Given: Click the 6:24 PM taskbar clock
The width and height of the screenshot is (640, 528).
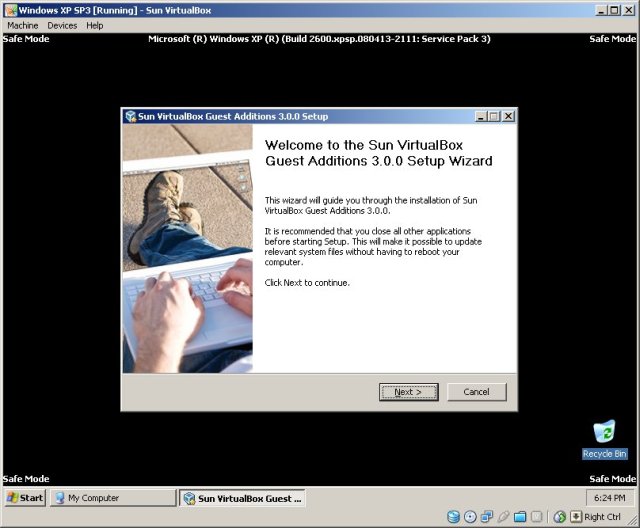Looking at the screenshot, I should point(610,498).
